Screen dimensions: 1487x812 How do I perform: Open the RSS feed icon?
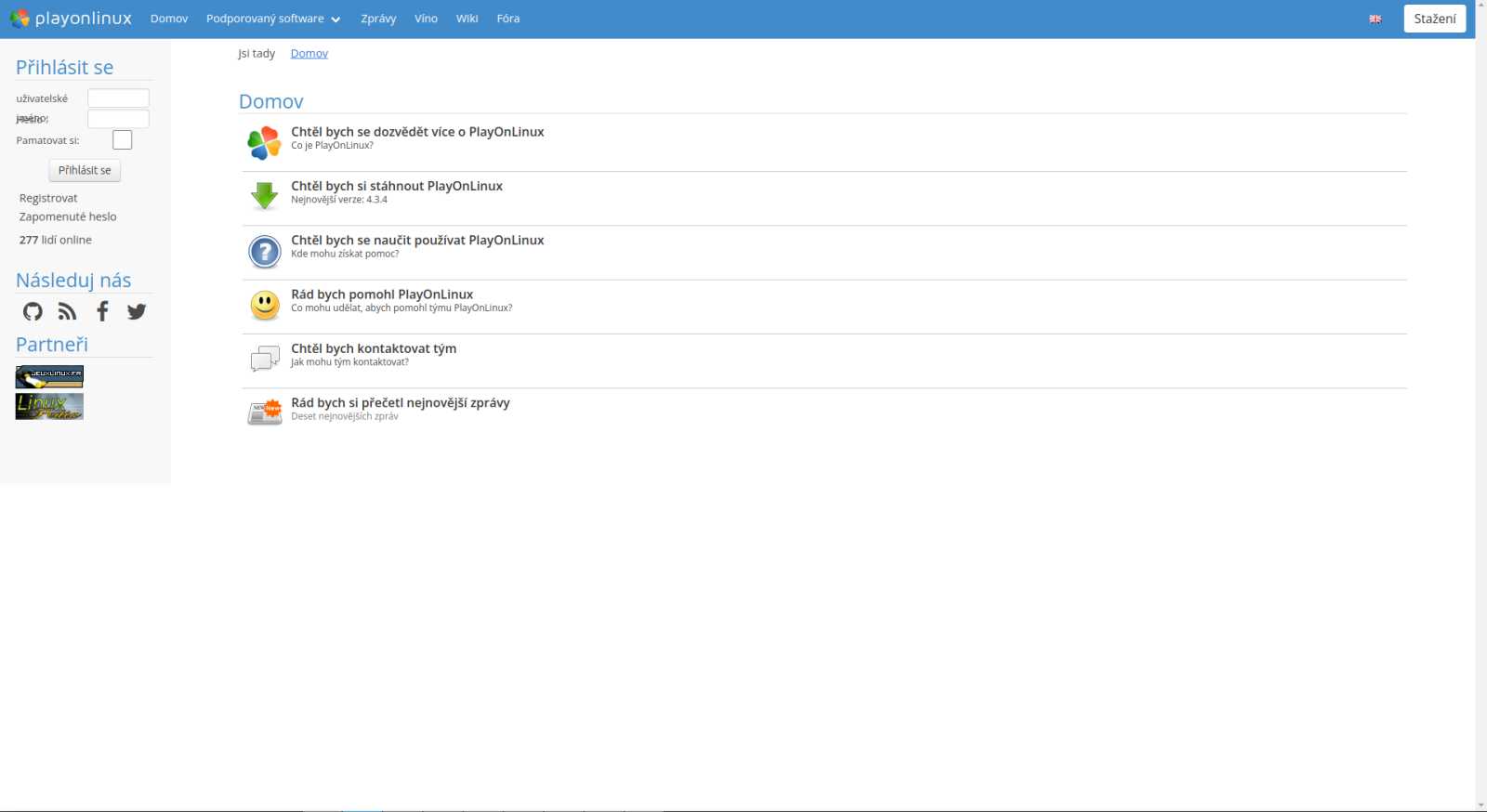click(67, 311)
